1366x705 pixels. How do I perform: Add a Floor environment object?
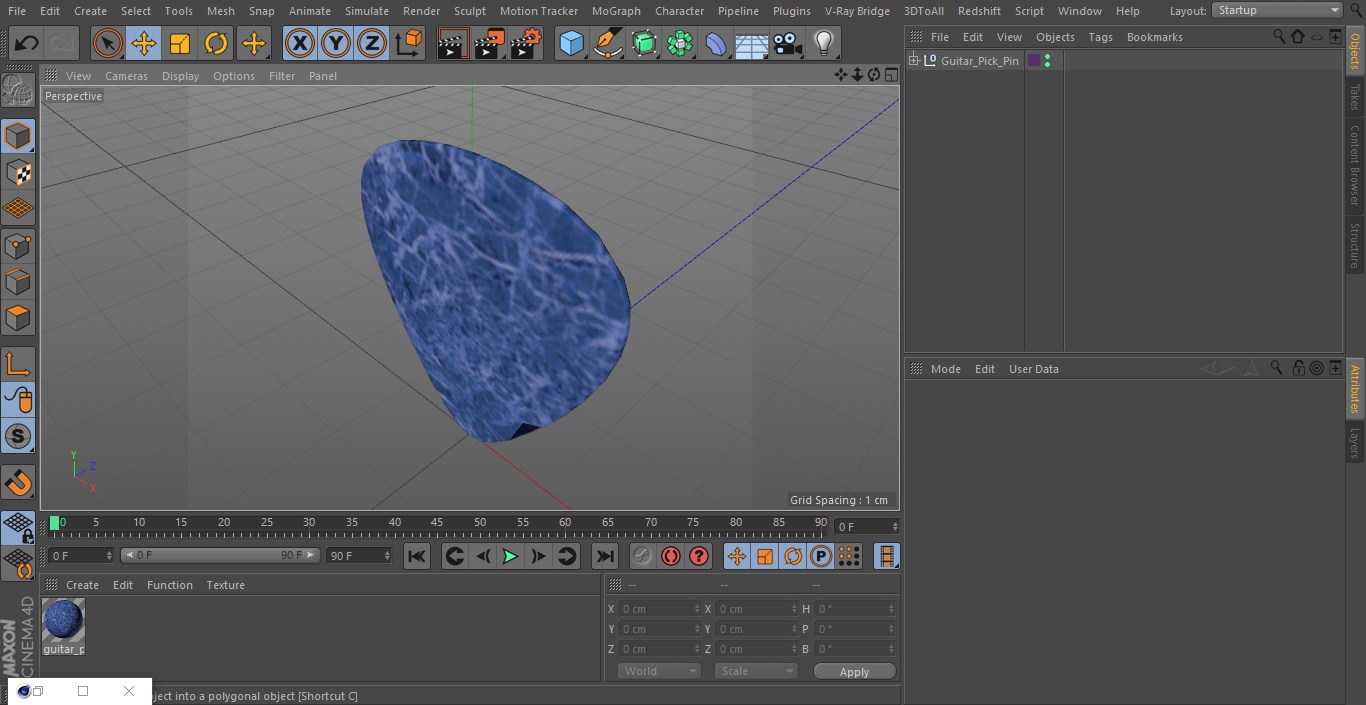click(x=752, y=44)
